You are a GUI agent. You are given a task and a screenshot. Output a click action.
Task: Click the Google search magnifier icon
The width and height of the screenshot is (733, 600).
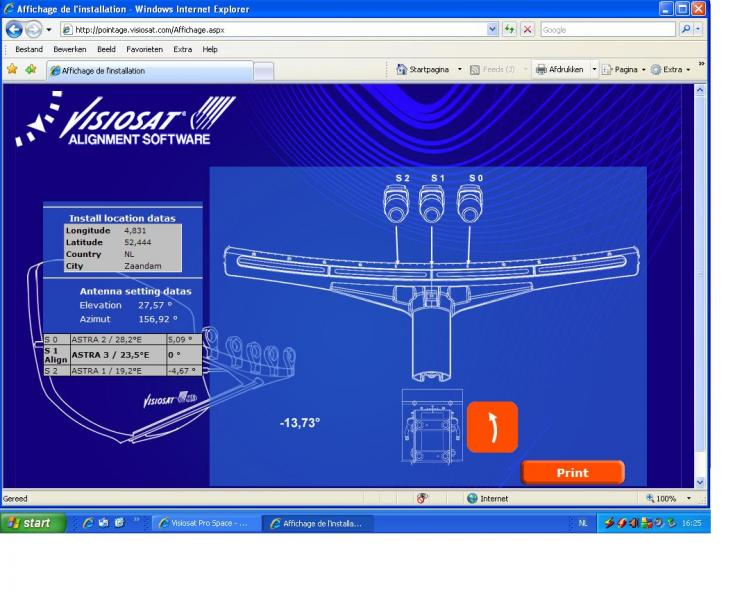(x=685, y=30)
